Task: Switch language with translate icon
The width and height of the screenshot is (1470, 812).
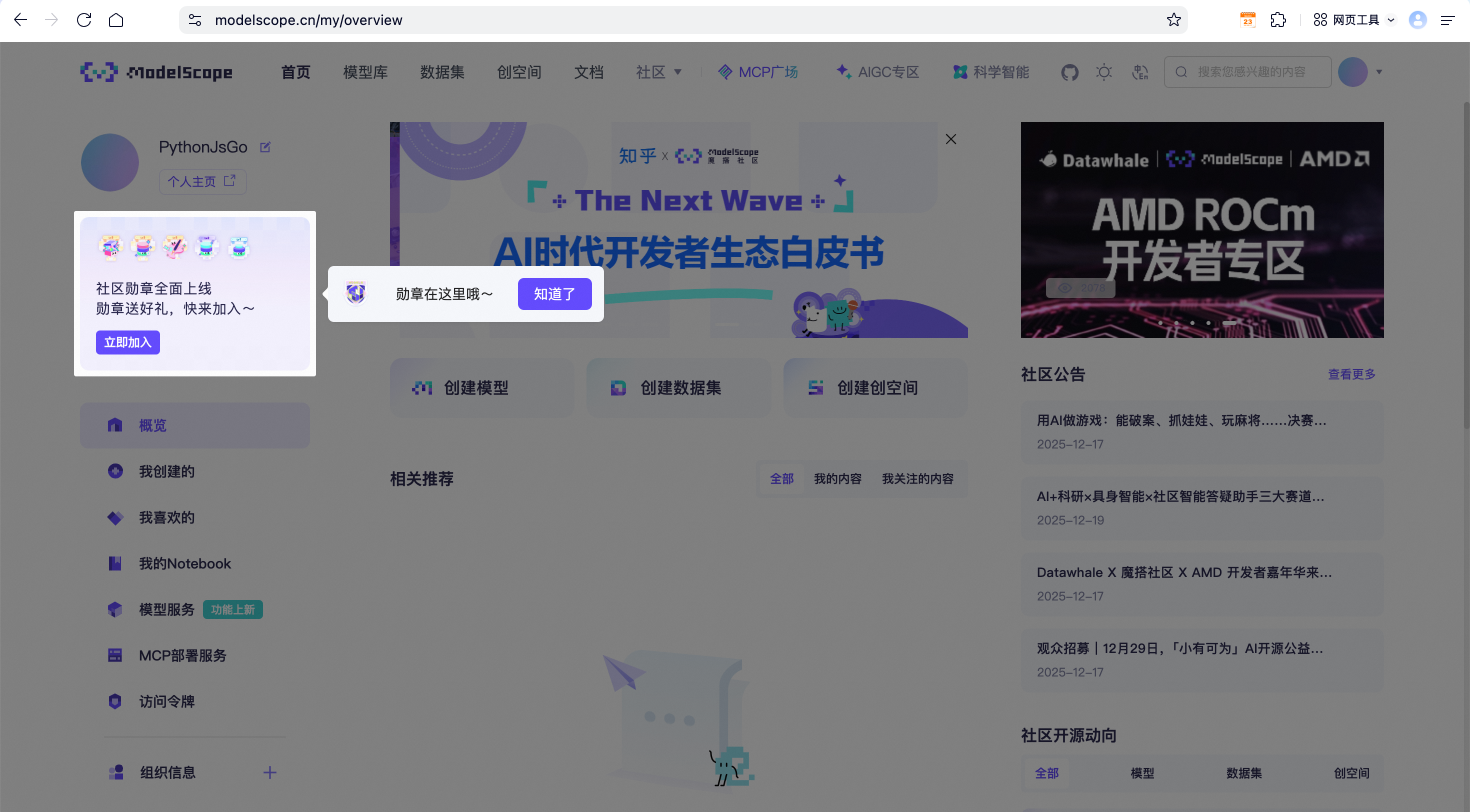Action: (x=1139, y=72)
